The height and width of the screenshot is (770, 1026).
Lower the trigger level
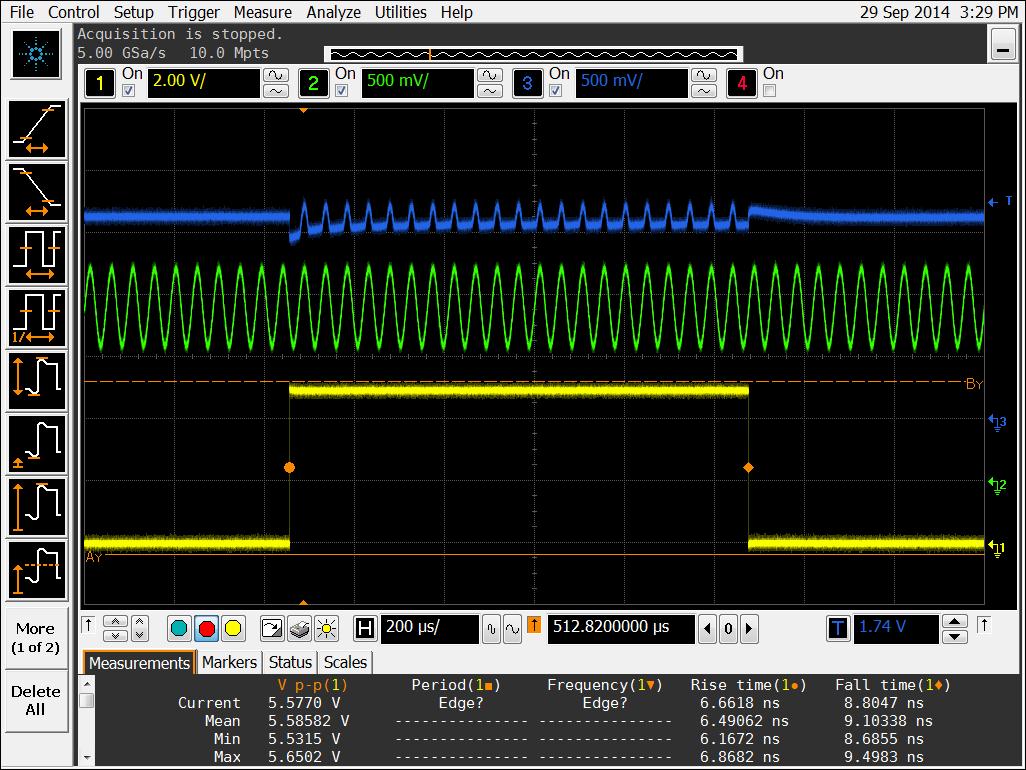(955, 637)
